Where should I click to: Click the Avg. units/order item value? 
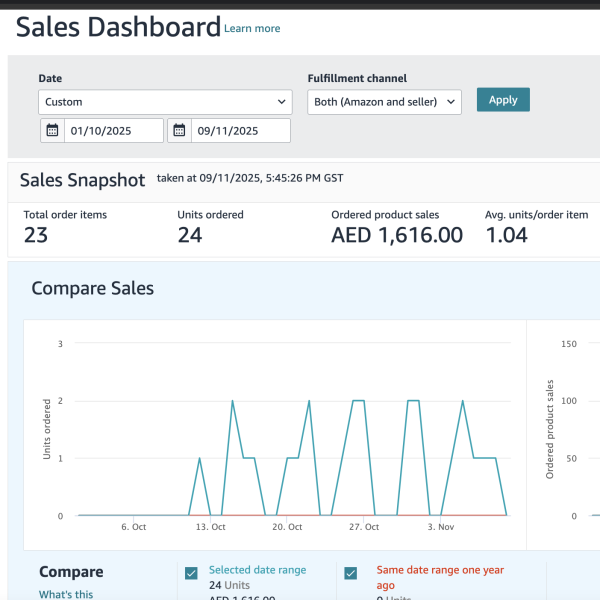pyautogui.click(x=507, y=236)
